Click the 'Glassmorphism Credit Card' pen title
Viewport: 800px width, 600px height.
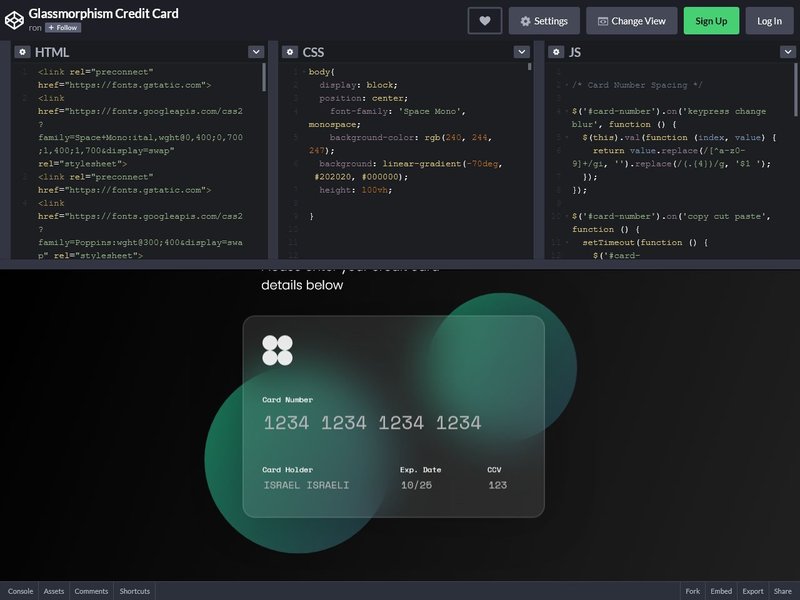tap(104, 13)
